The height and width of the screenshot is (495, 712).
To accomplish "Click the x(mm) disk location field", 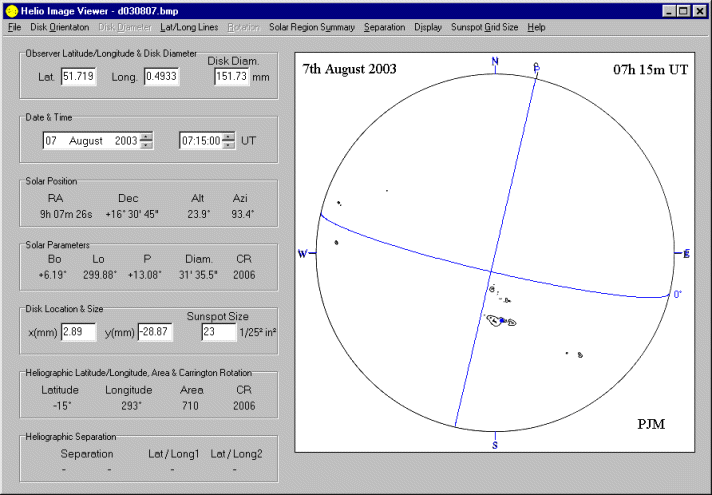I will point(77,331).
